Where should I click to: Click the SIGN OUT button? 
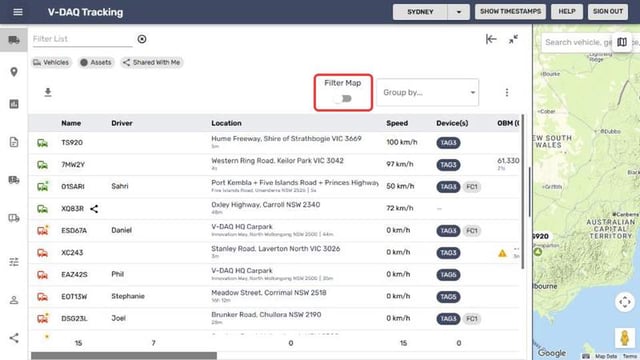[x=608, y=12]
